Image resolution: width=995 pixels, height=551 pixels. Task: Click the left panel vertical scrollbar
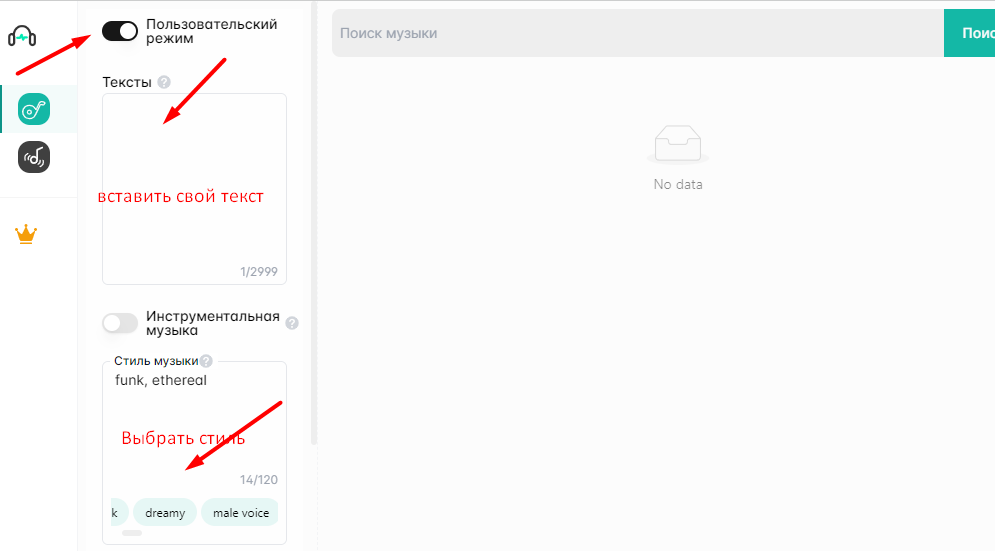tap(314, 220)
